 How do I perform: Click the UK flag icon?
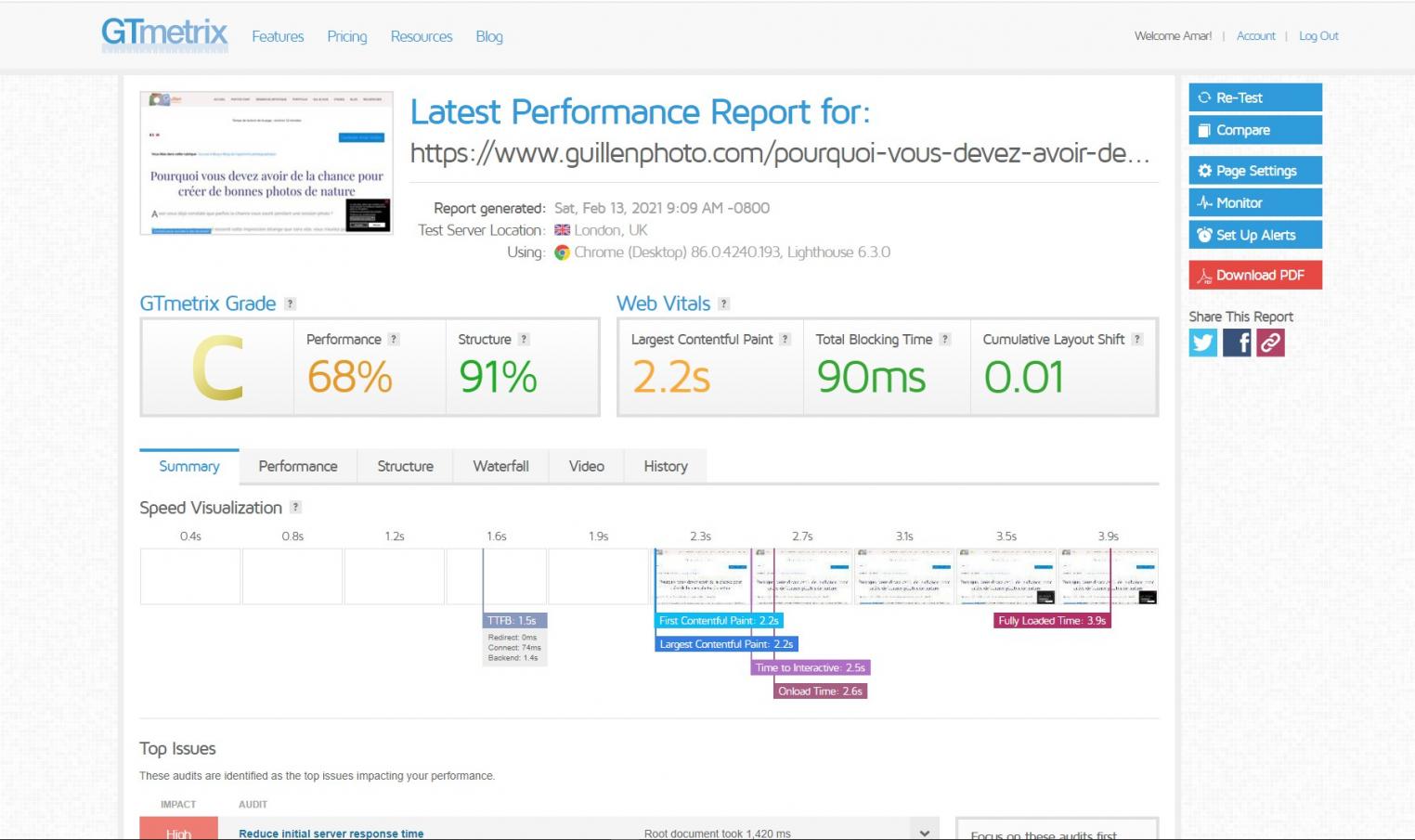562,230
